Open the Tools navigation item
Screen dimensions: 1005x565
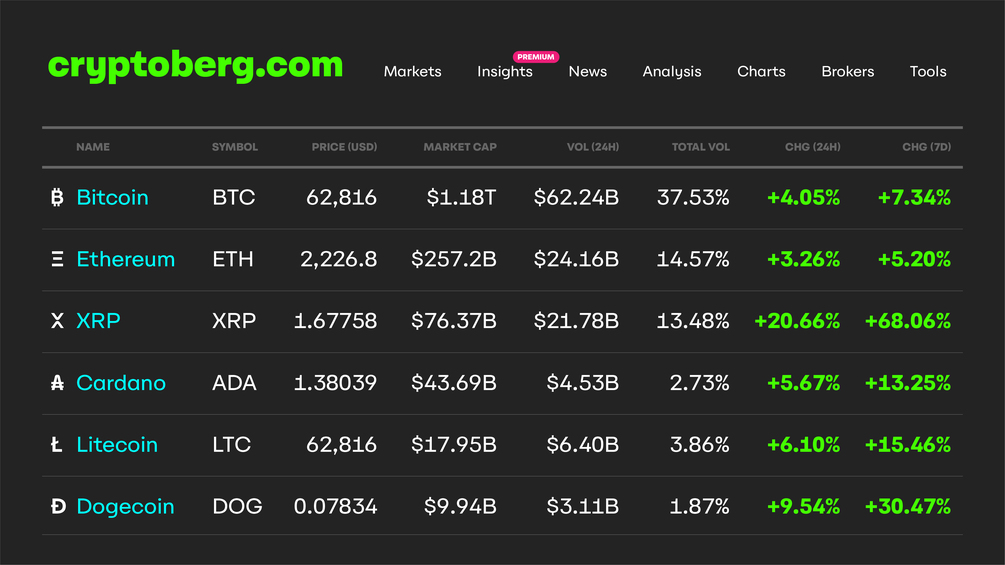click(x=927, y=72)
